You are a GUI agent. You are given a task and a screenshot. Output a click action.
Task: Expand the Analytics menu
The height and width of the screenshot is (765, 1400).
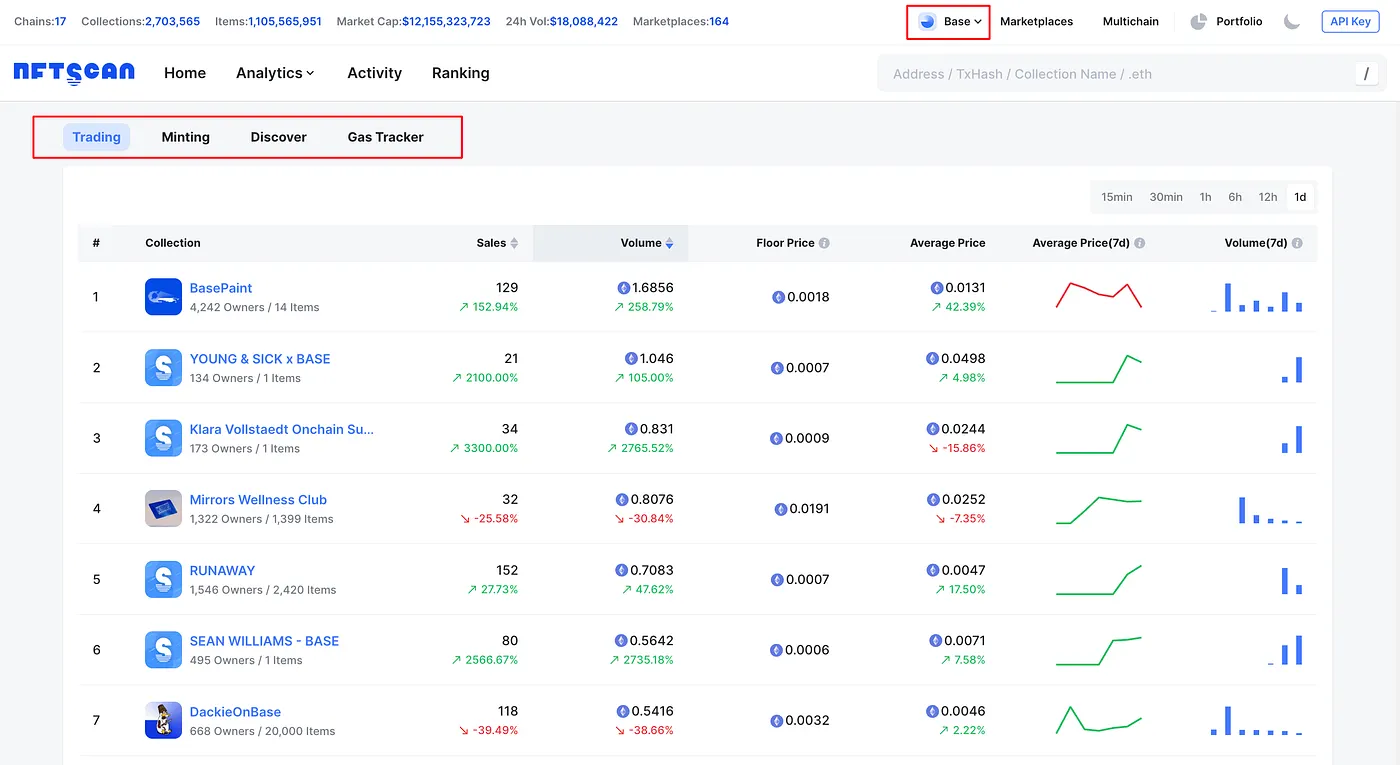click(x=275, y=73)
